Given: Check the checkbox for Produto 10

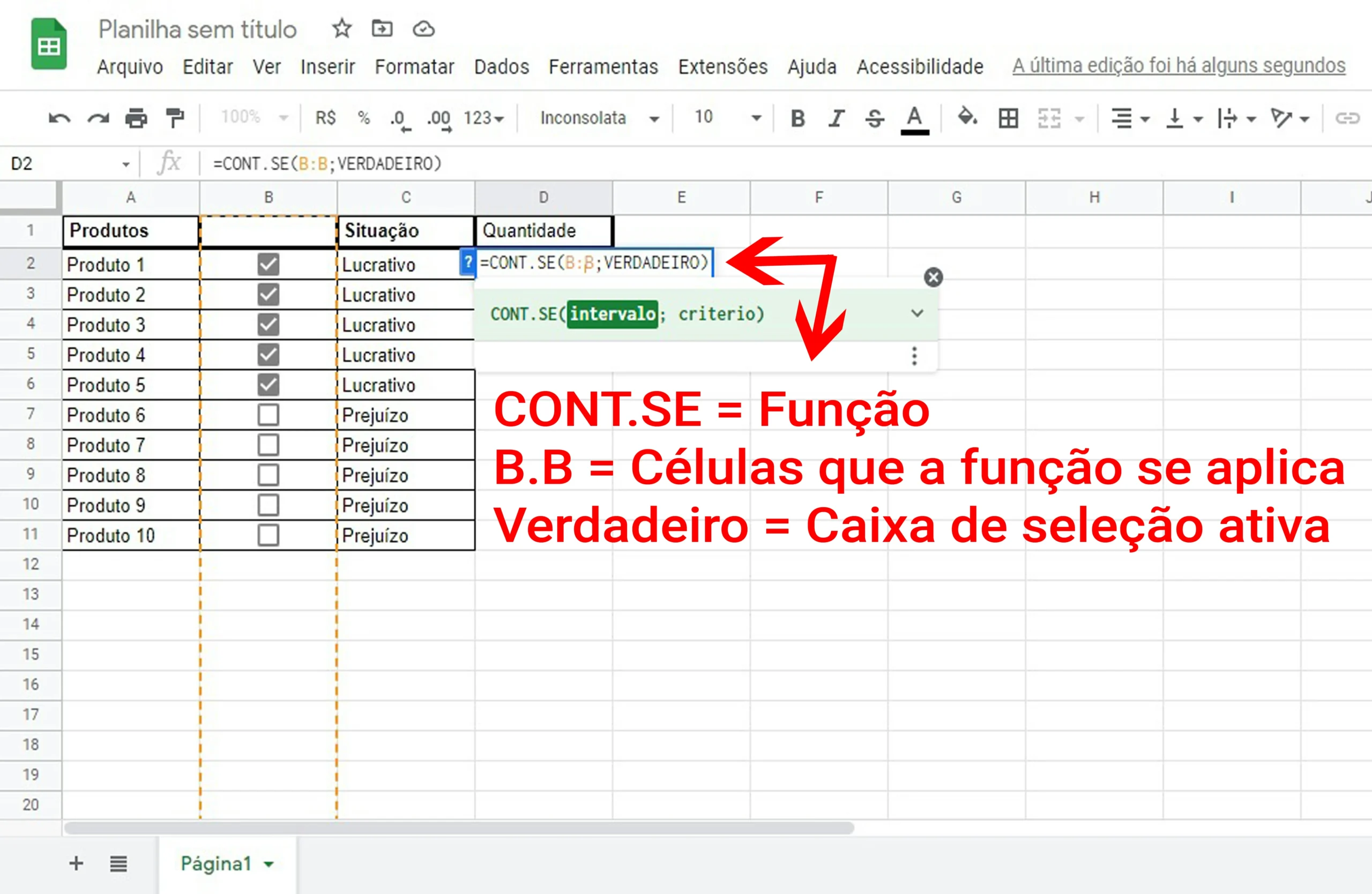Looking at the screenshot, I should tap(269, 535).
